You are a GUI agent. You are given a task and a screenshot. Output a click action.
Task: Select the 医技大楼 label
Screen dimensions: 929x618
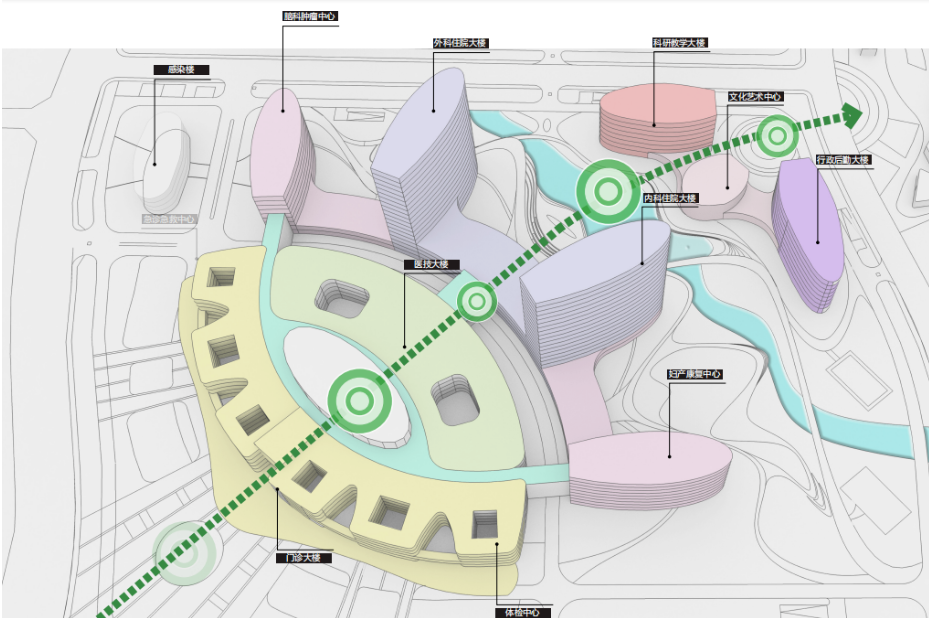coord(431,265)
